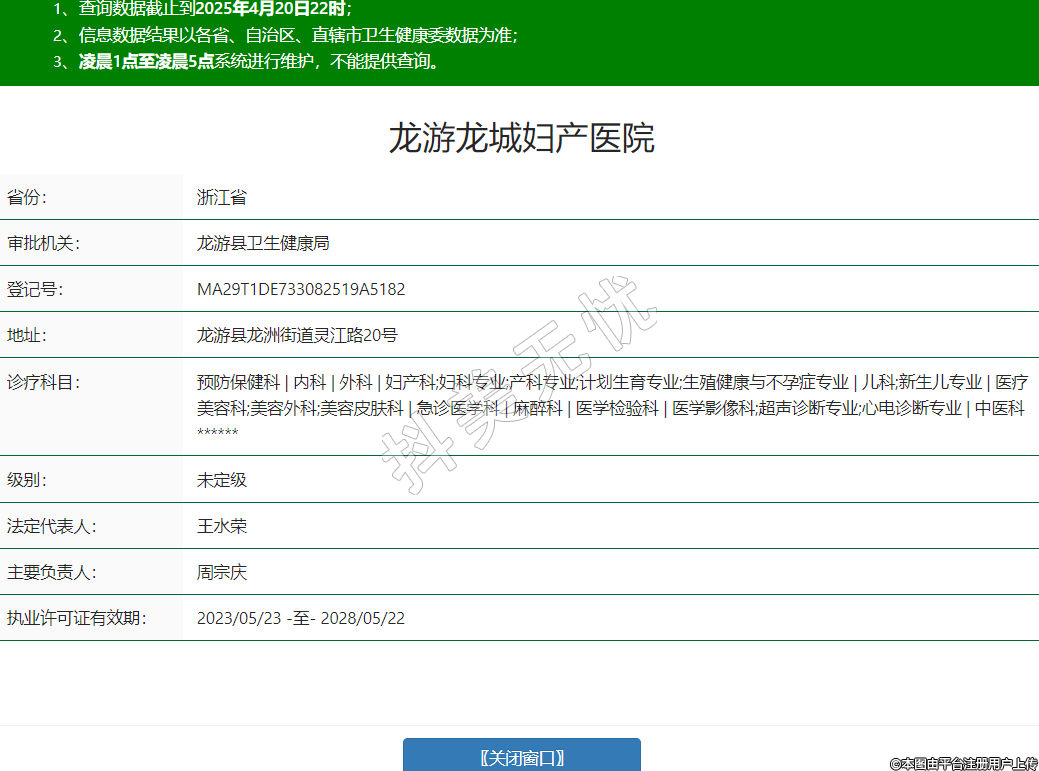Select the 登记号 row label
The width and height of the screenshot is (1039, 771).
[35, 289]
